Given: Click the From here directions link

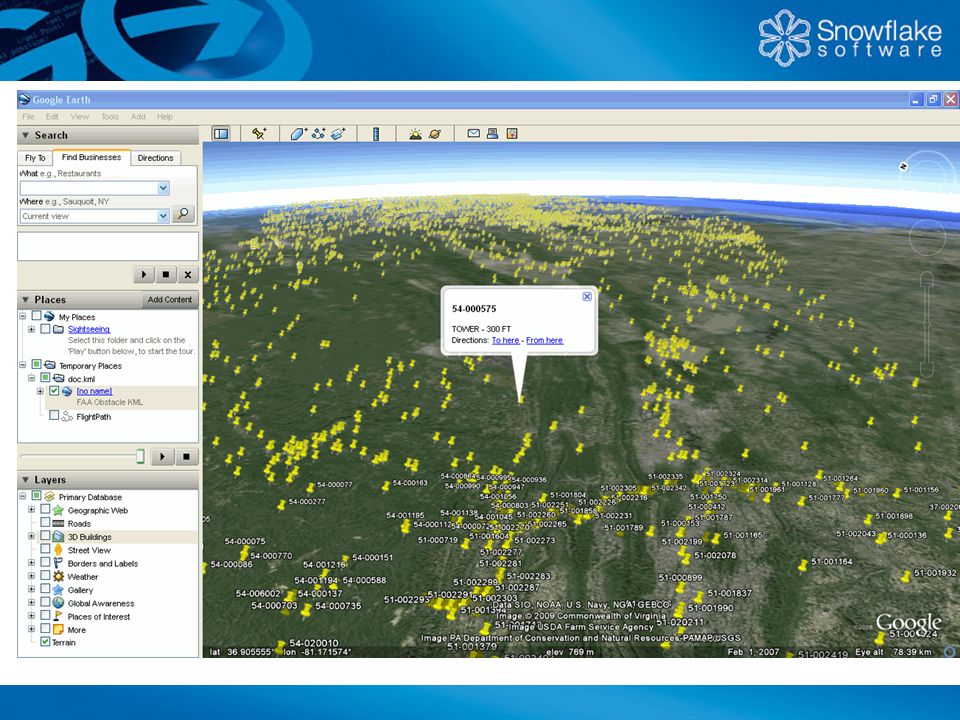Looking at the screenshot, I should point(544,340).
